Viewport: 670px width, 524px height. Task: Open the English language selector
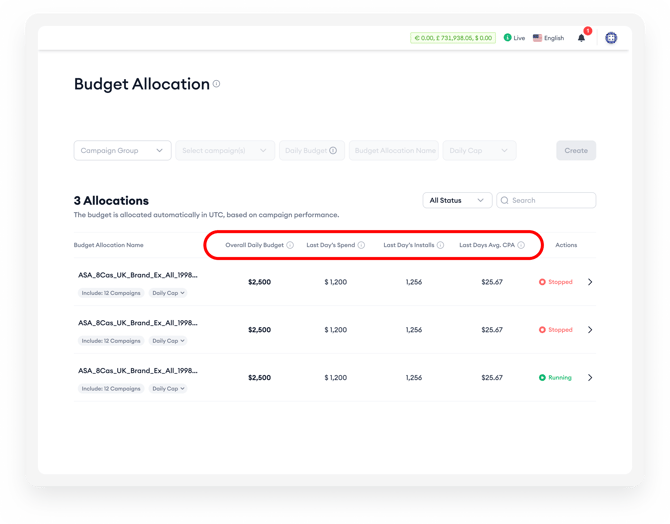coord(548,38)
